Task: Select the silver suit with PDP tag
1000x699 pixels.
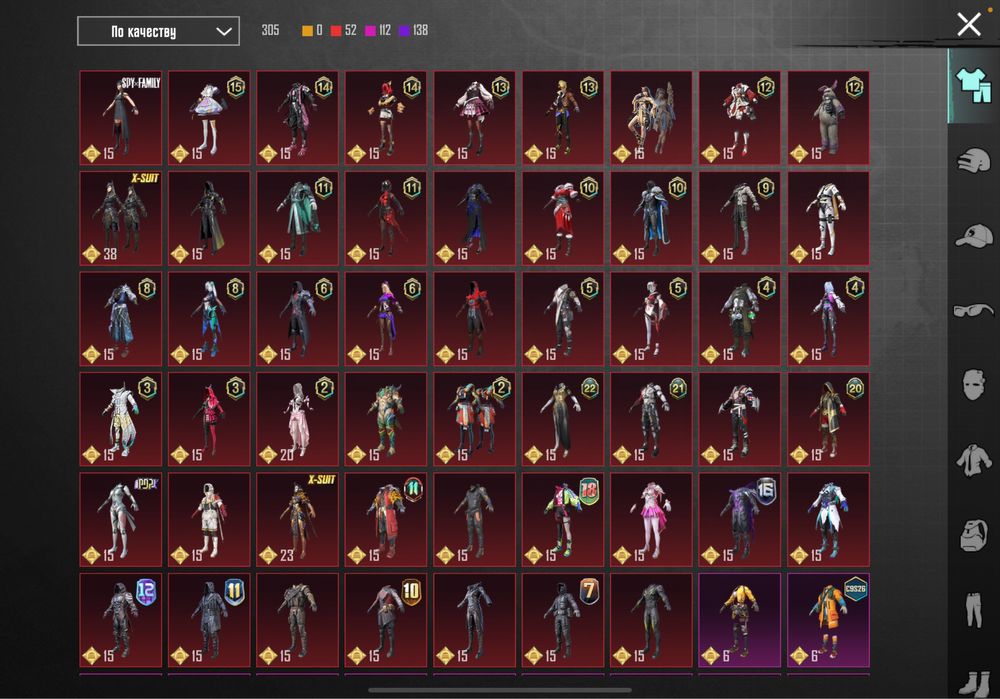Action: tap(121, 520)
